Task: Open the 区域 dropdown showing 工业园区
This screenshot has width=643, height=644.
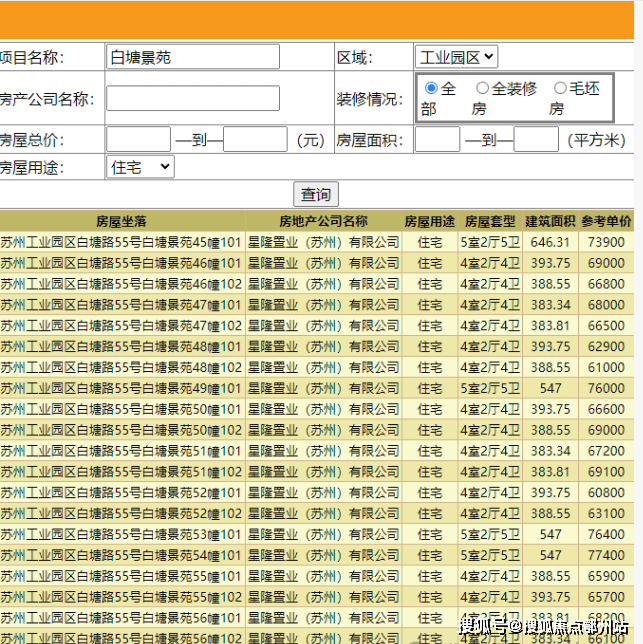Action: (456, 58)
